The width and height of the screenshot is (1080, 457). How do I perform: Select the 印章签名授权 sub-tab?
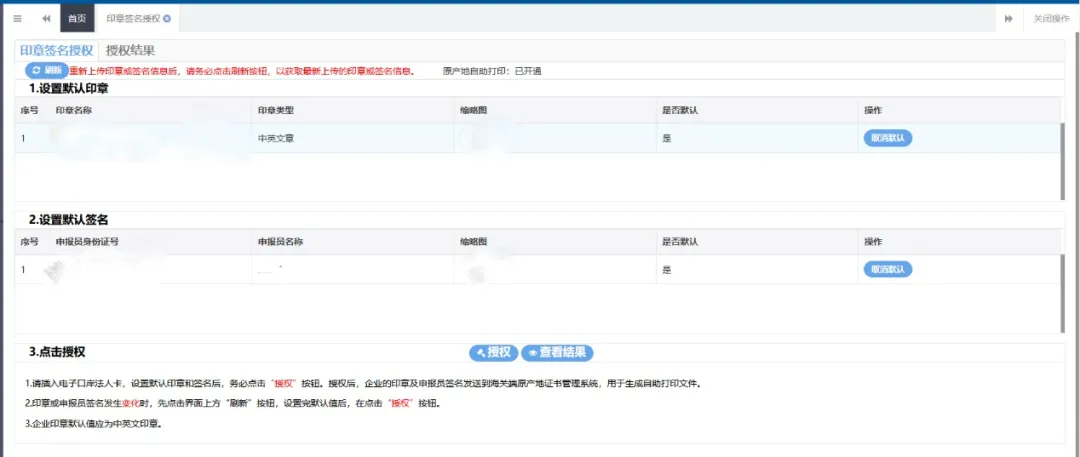coord(56,50)
